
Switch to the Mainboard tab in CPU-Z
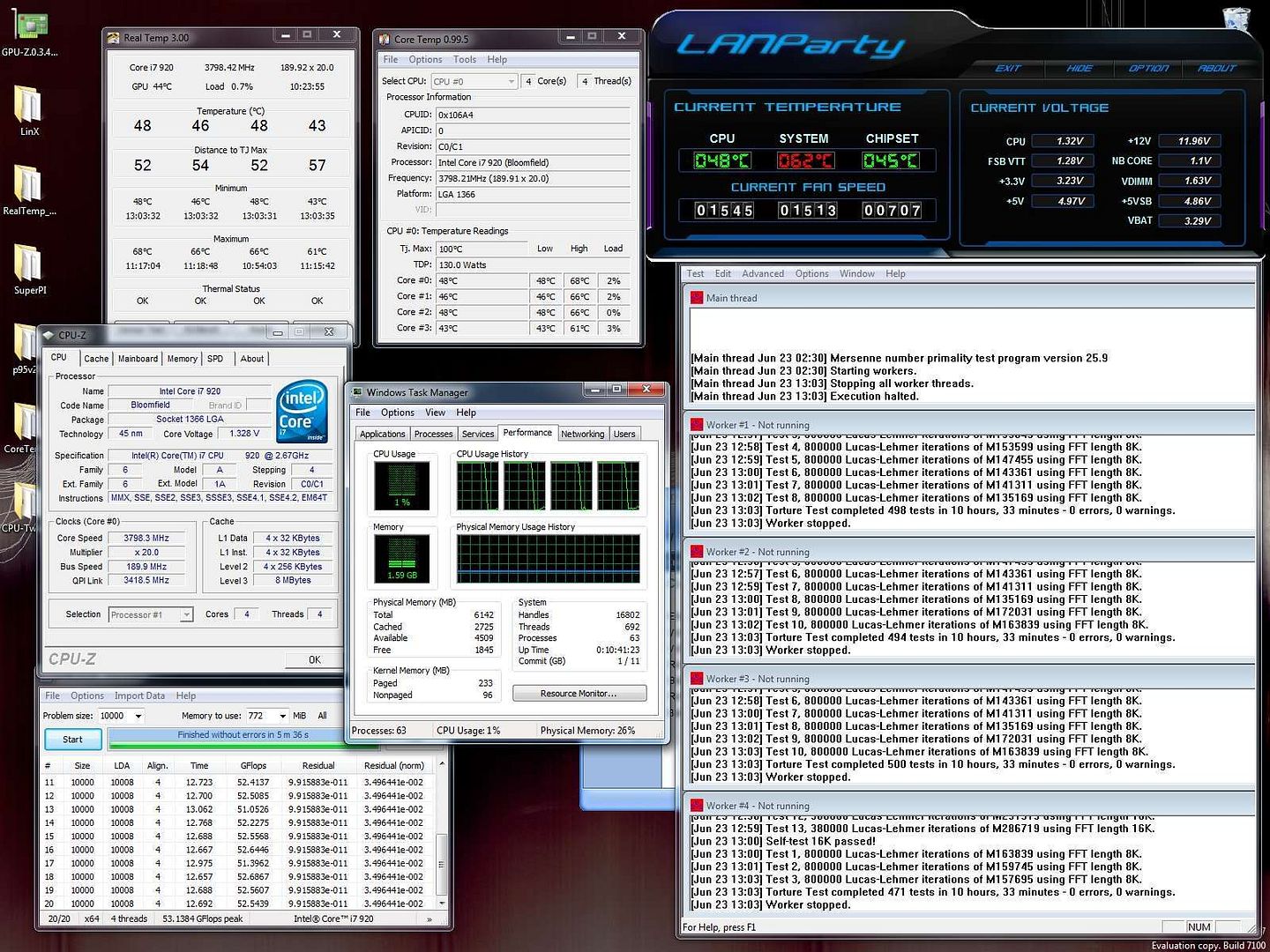pyautogui.click(x=138, y=359)
